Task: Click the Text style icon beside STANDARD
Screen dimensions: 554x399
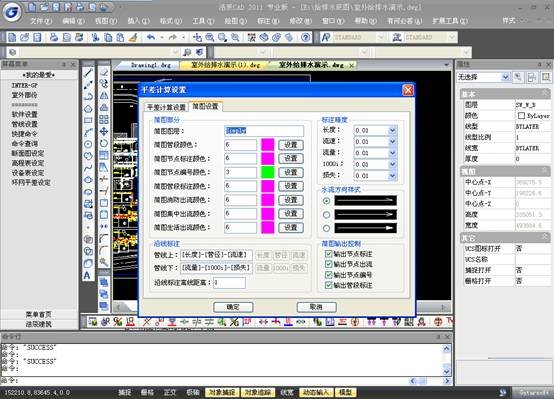Action: tap(326, 37)
